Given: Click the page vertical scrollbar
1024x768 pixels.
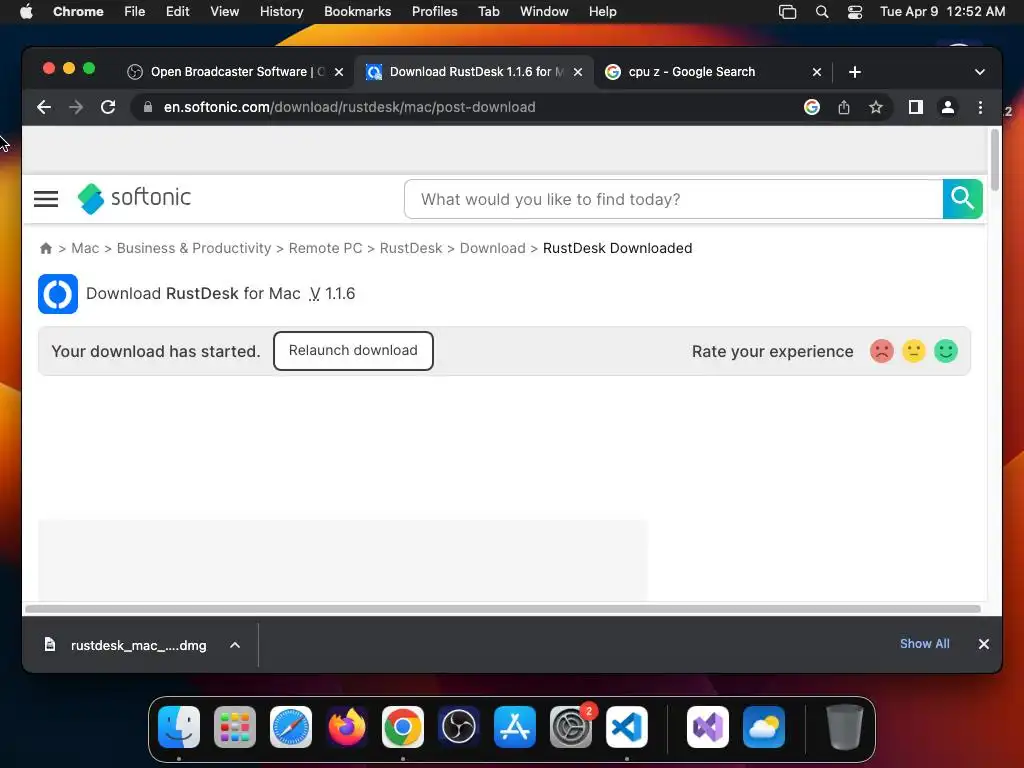Looking at the screenshot, I should [995, 160].
